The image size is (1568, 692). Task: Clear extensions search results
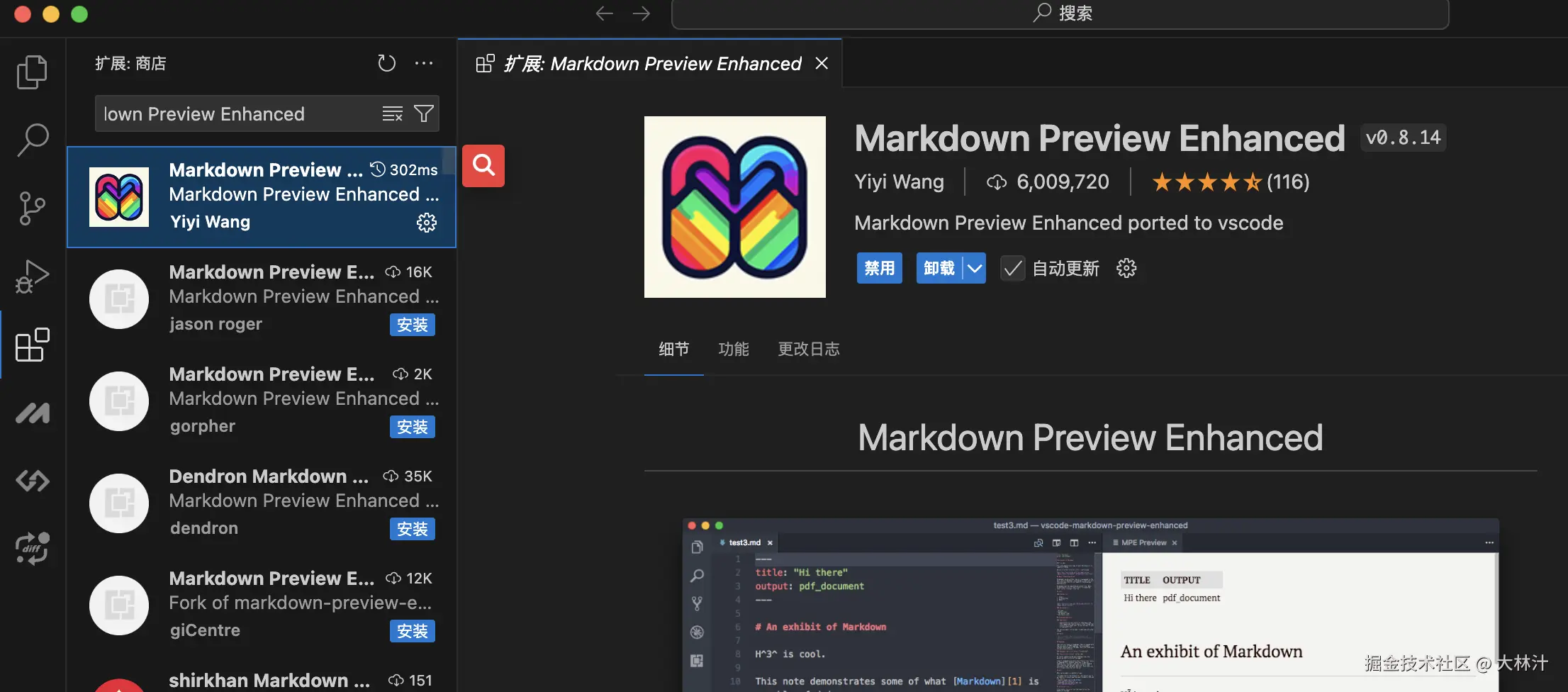click(392, 113)
